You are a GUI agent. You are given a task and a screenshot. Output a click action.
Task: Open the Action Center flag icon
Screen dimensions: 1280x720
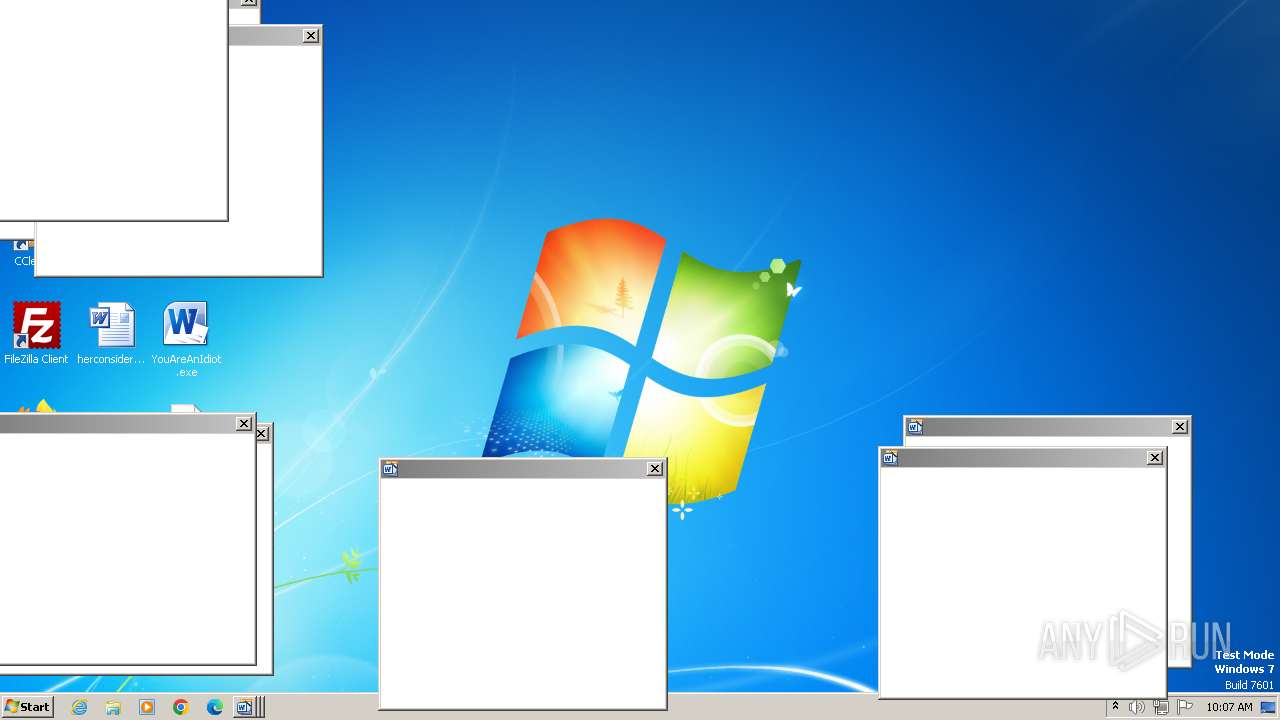(x=1185, y=707)
